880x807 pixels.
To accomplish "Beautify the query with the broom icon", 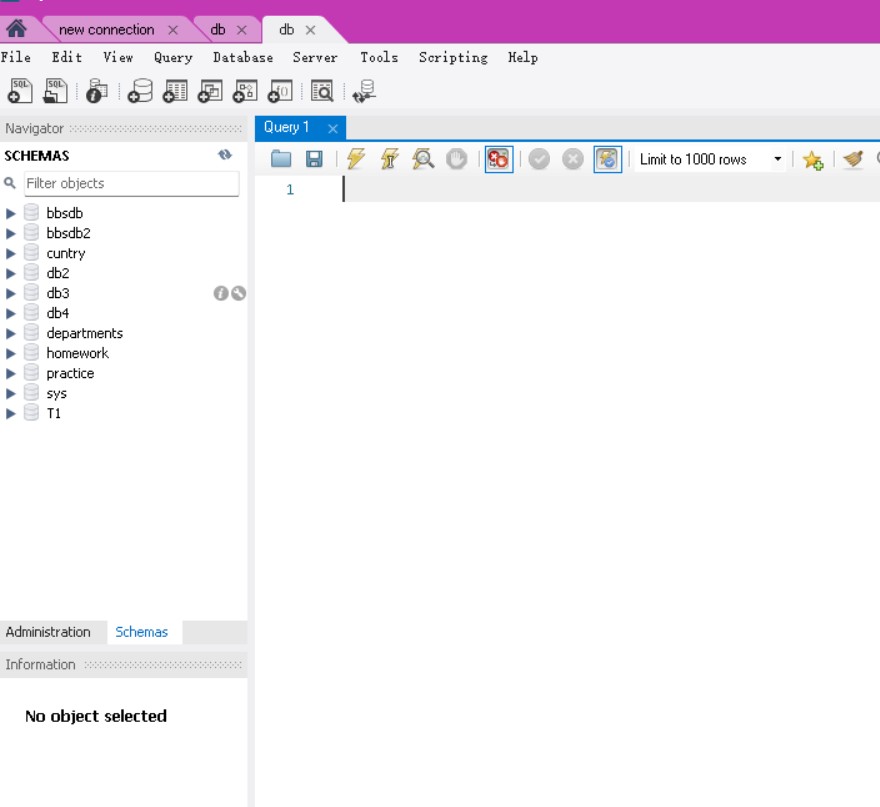I will pyautogui.click(x=852, y=159).
